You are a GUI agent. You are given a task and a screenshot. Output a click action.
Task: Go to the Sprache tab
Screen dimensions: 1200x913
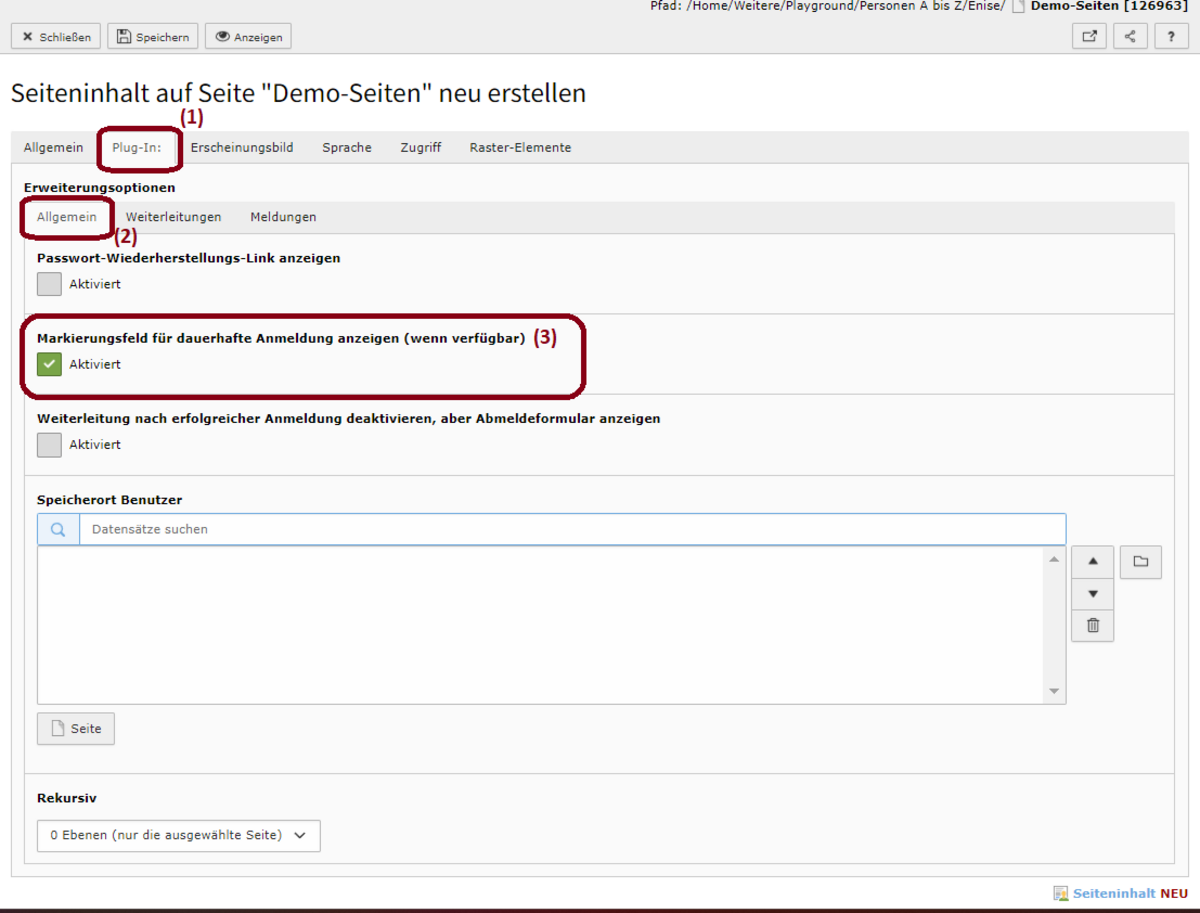347,148
